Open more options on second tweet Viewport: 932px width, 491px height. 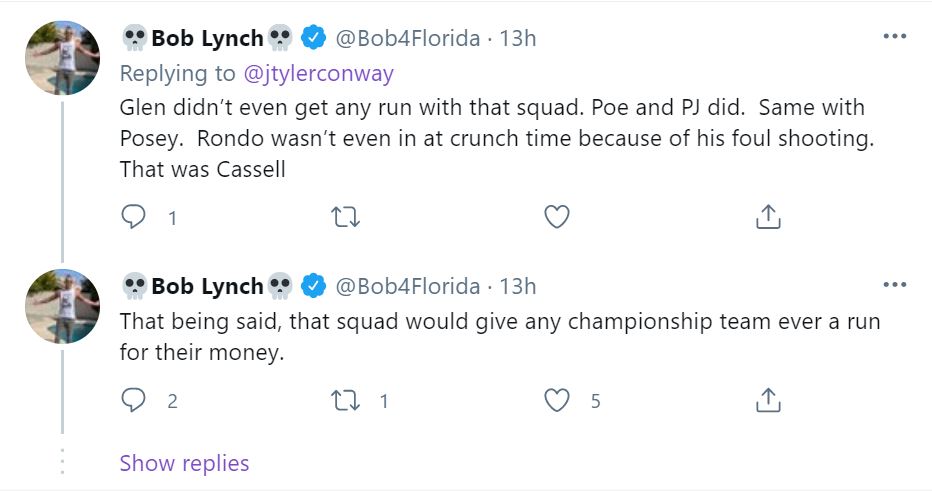coord(894,286)
